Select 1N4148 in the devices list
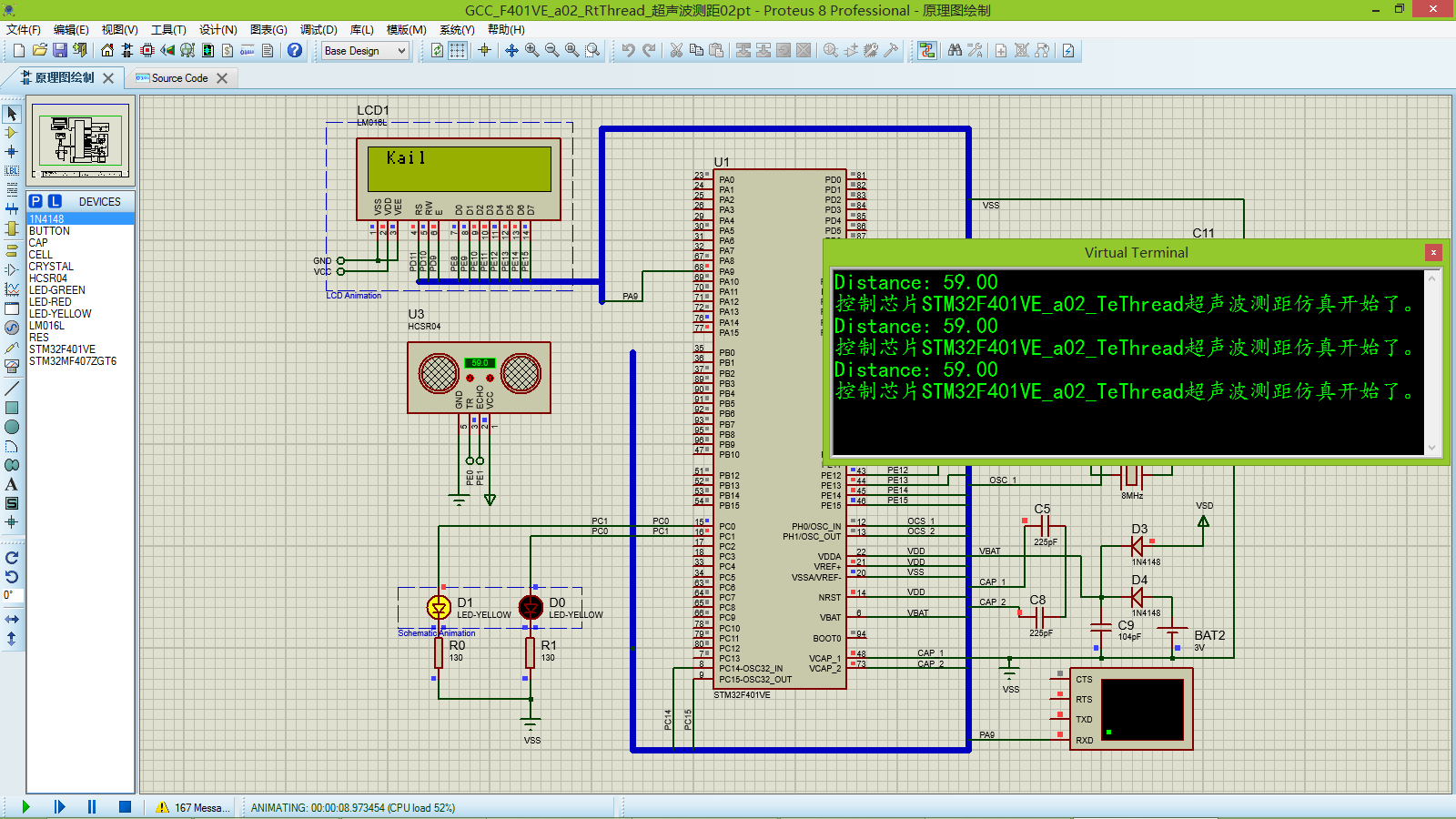Viewport: 1456px width, 819px height. click(80, 219)
